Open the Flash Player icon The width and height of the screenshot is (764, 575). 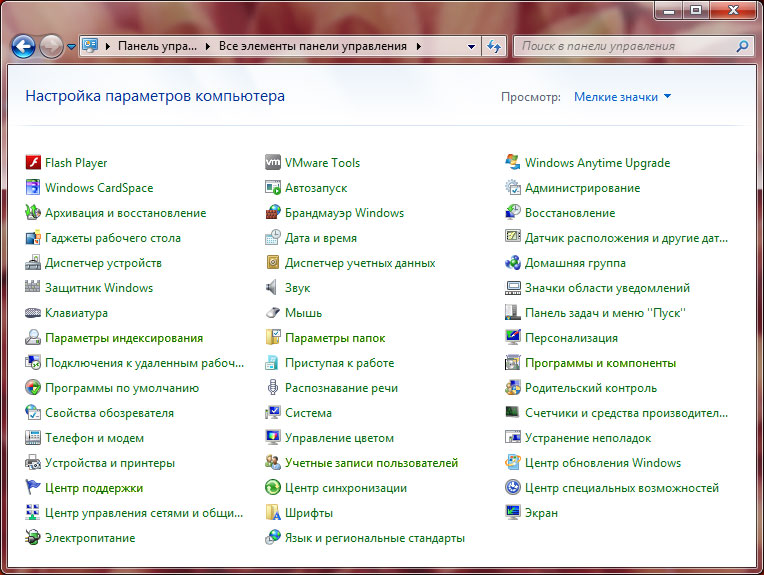coord(33,162)
